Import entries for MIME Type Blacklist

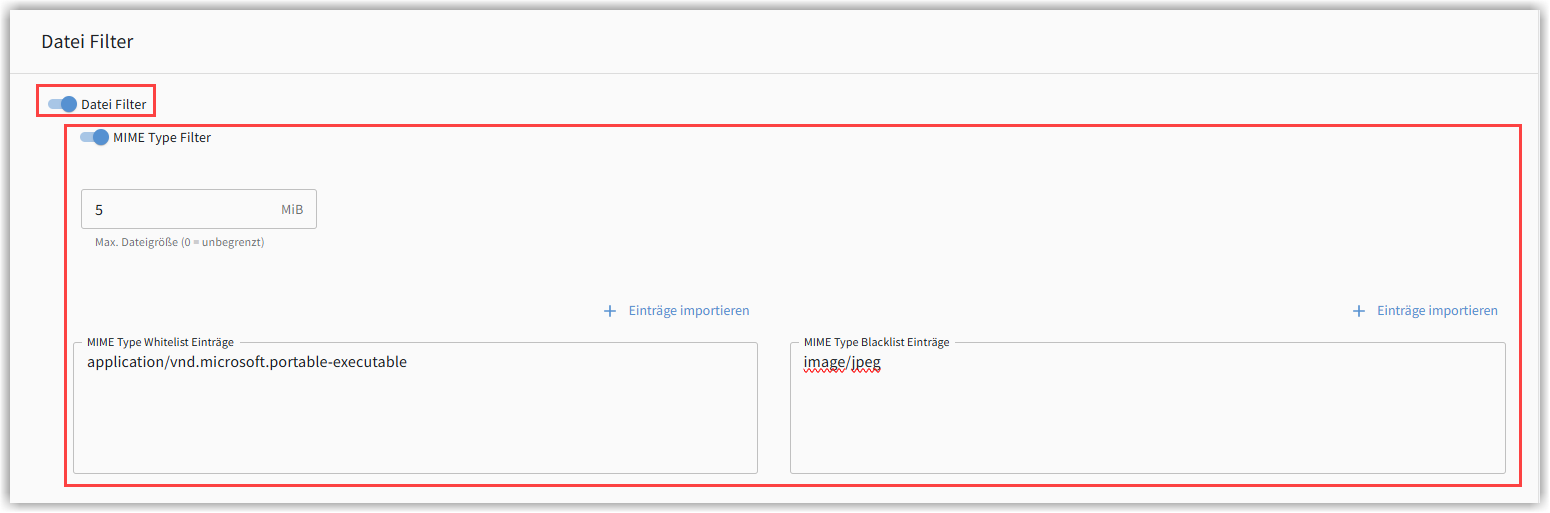(x=1425, y=311)
